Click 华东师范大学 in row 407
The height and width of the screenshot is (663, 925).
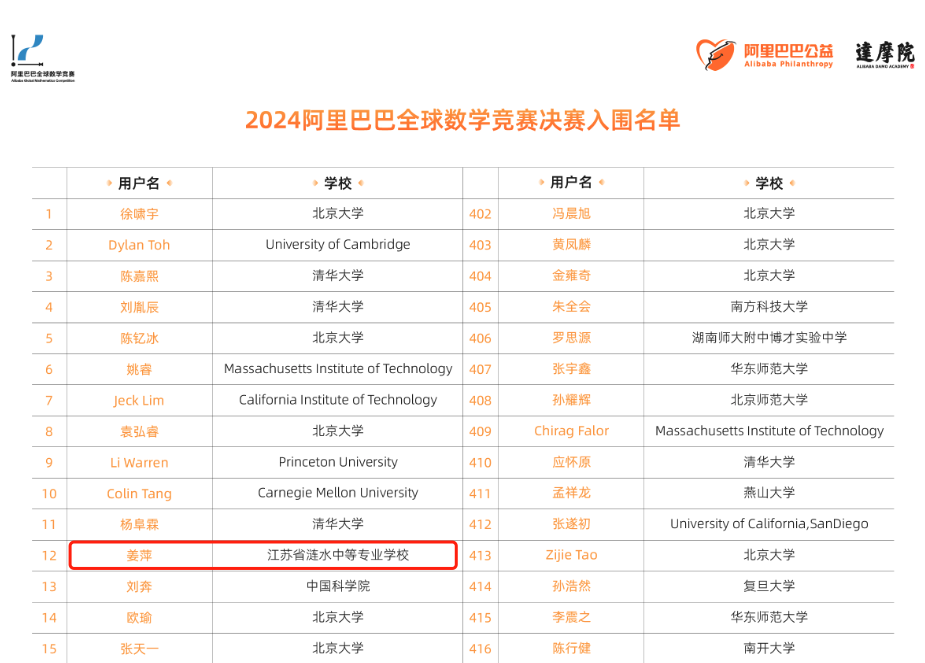point(769,369)
